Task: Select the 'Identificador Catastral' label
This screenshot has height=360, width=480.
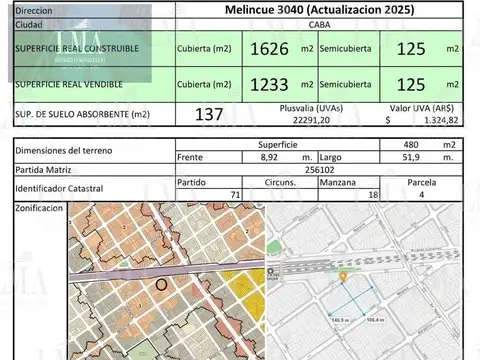Action: pos(59,189)
